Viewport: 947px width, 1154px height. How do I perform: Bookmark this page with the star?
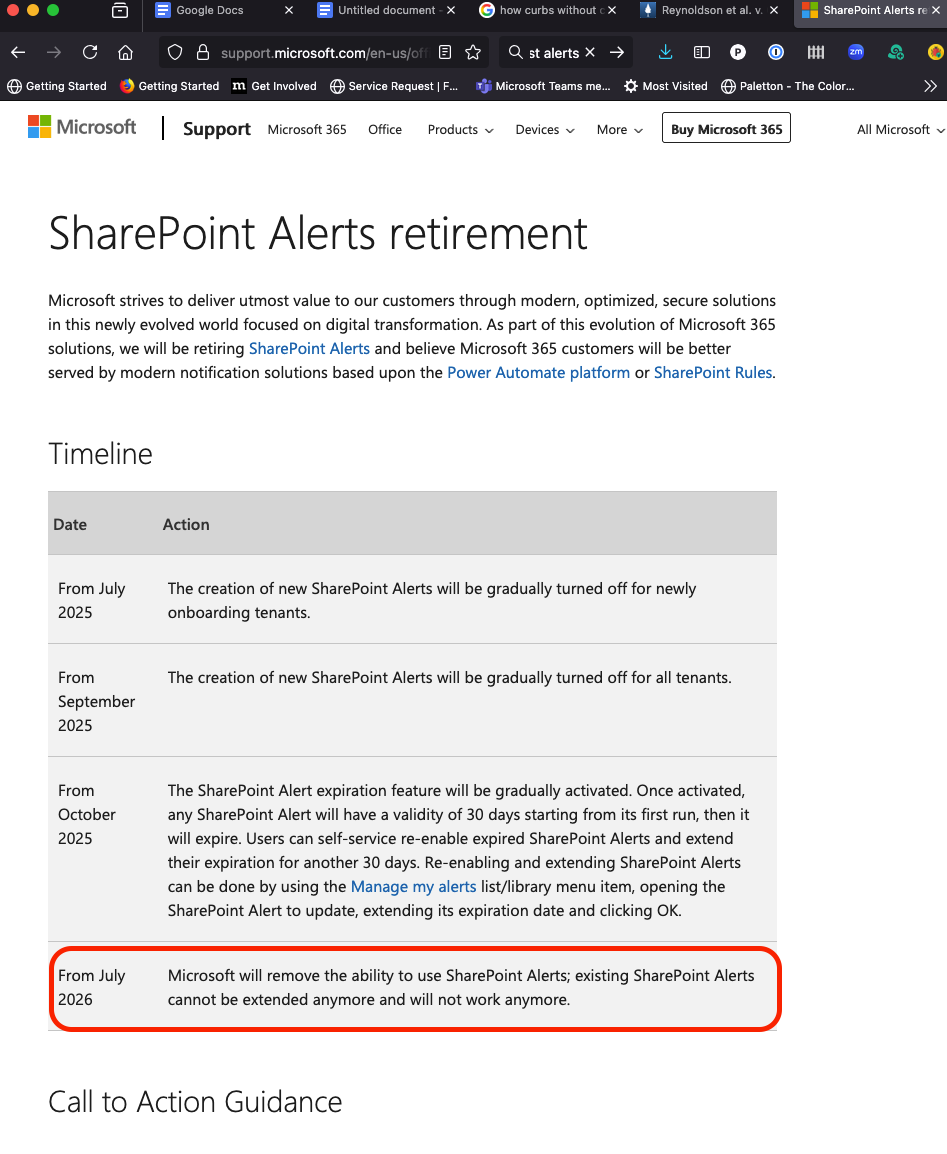pos(472,52)
